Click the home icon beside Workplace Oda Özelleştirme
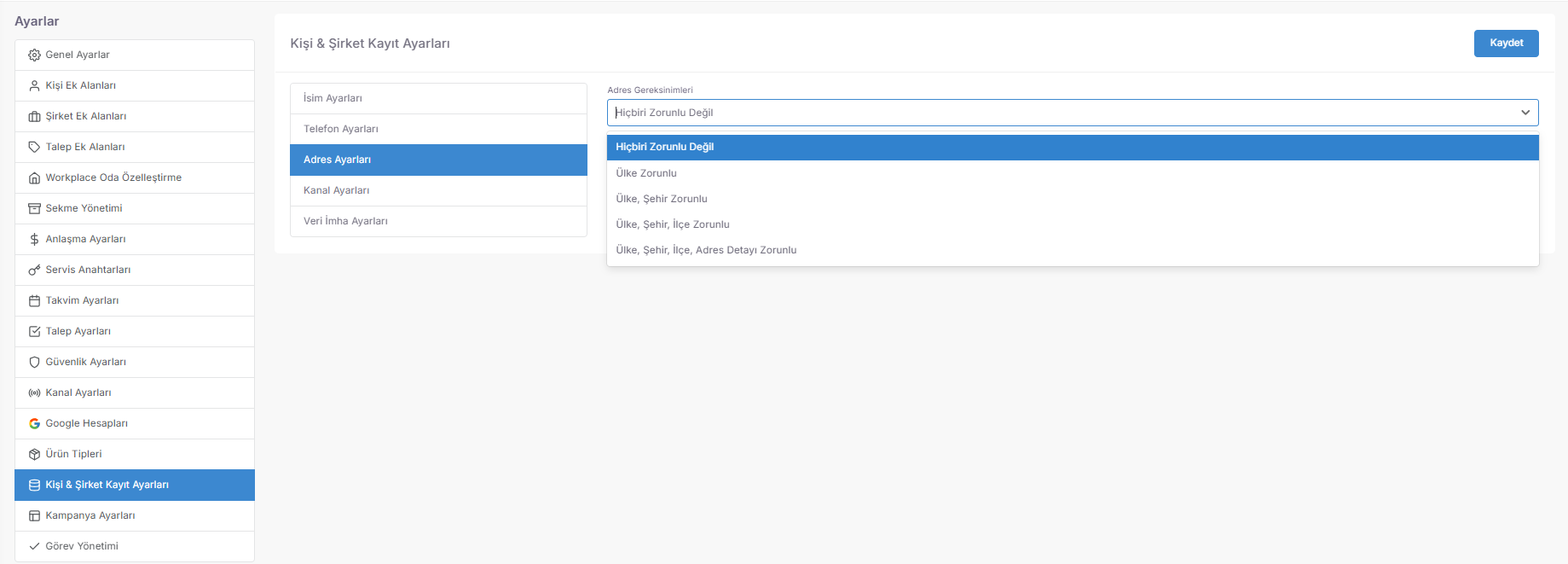1568x564 pixels. 34,177
